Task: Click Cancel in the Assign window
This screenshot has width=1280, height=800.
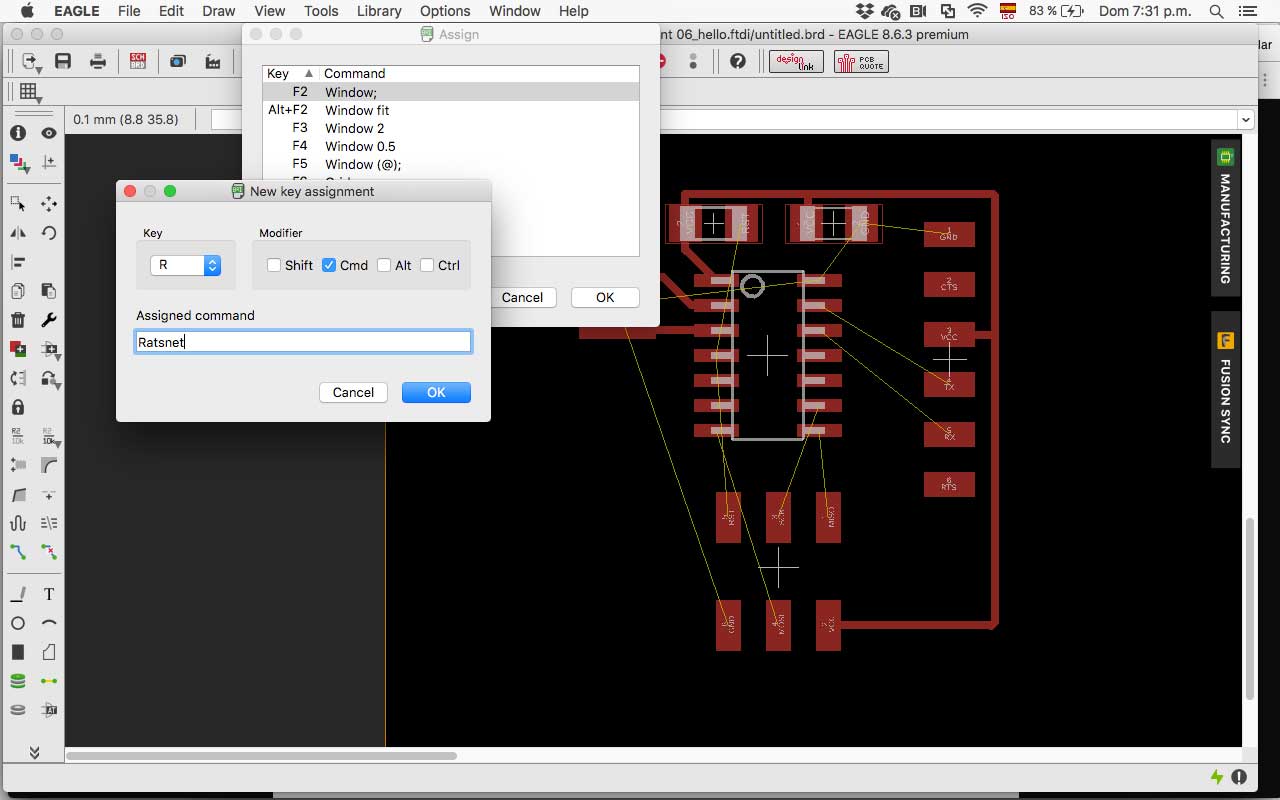Action: 522,297
